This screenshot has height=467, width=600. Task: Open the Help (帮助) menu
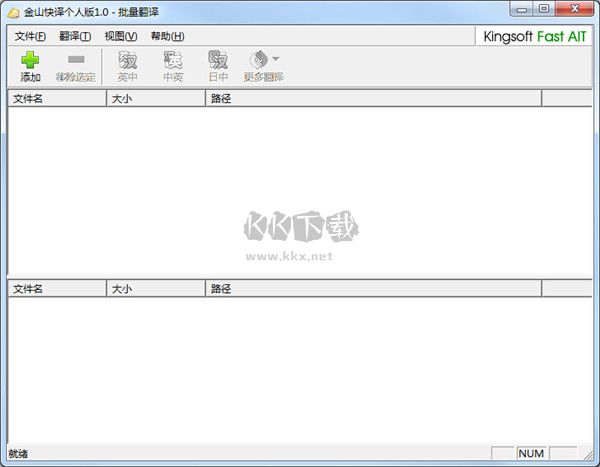pos(167,36)
